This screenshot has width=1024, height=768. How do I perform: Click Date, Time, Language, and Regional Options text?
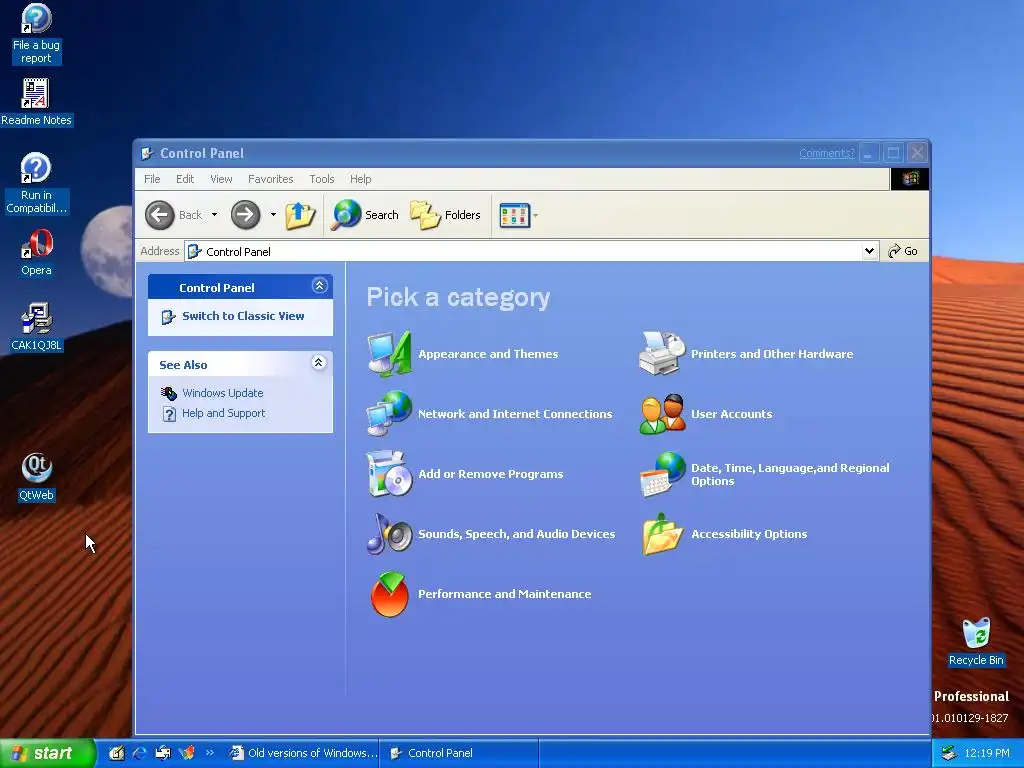[x=790, y=474]
